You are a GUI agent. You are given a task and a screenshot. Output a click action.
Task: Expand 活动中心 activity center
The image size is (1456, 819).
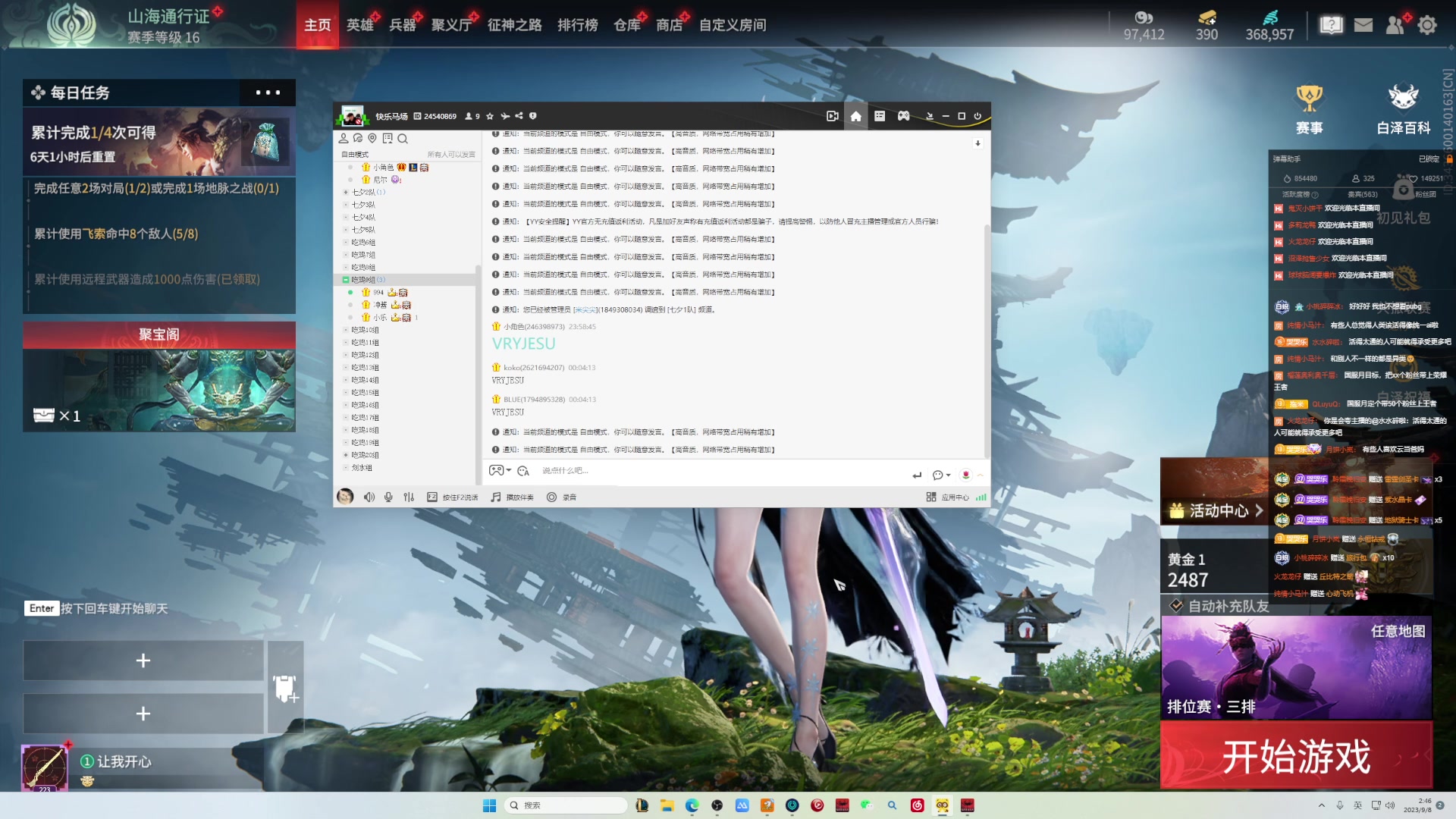pyautogui.click(x=1216, y=511)
